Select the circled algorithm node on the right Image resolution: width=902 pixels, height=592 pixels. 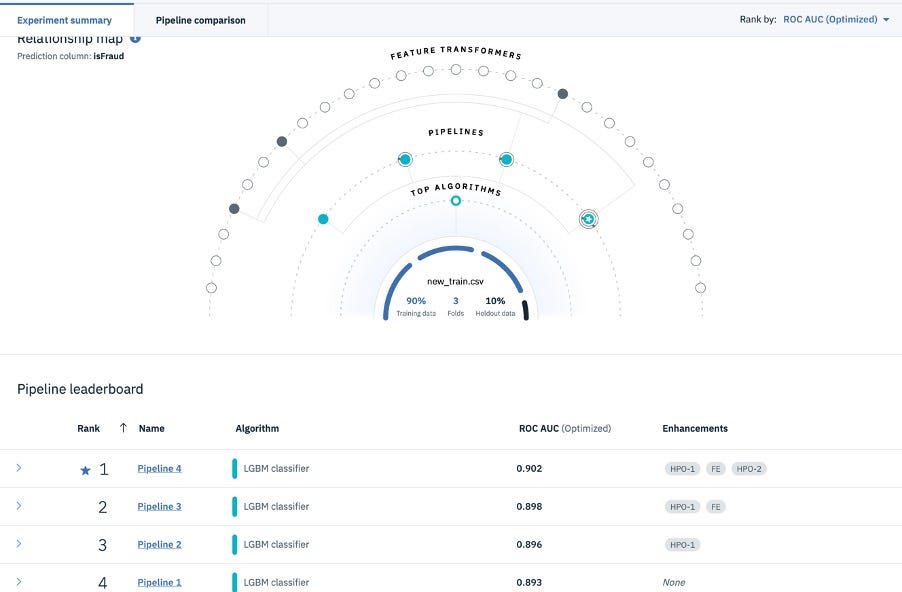click(589, 219)
